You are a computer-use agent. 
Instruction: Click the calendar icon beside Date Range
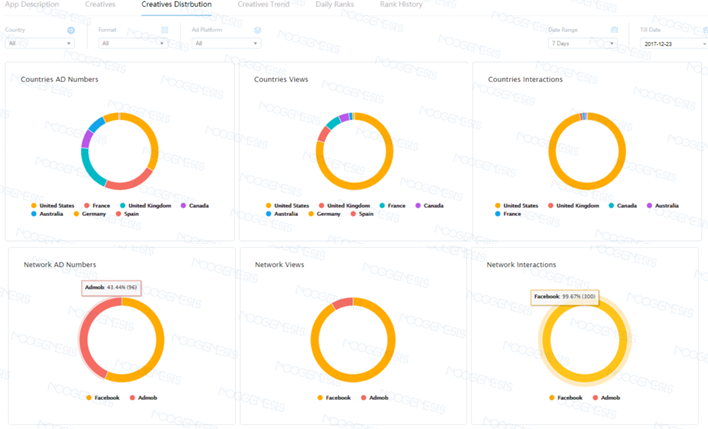click(614, 30)
